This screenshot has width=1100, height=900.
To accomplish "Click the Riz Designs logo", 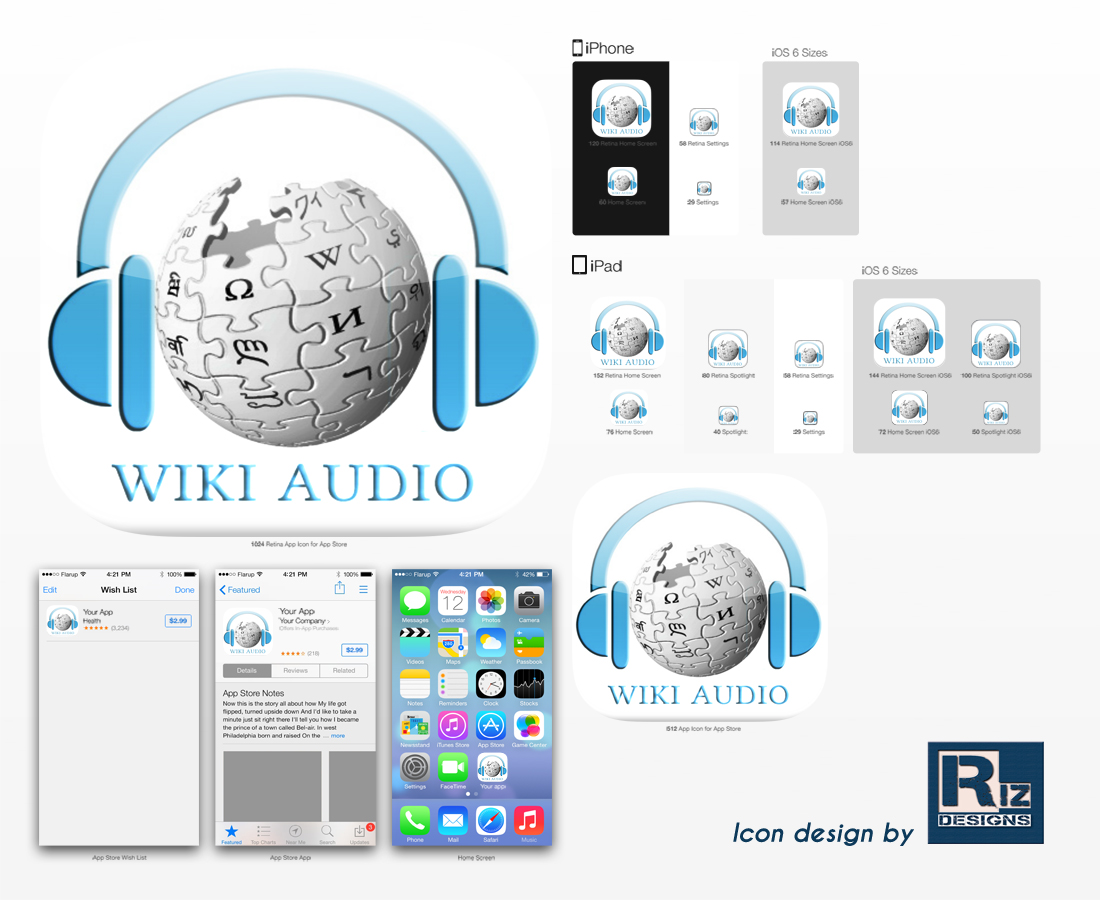I will pos(985,793).
